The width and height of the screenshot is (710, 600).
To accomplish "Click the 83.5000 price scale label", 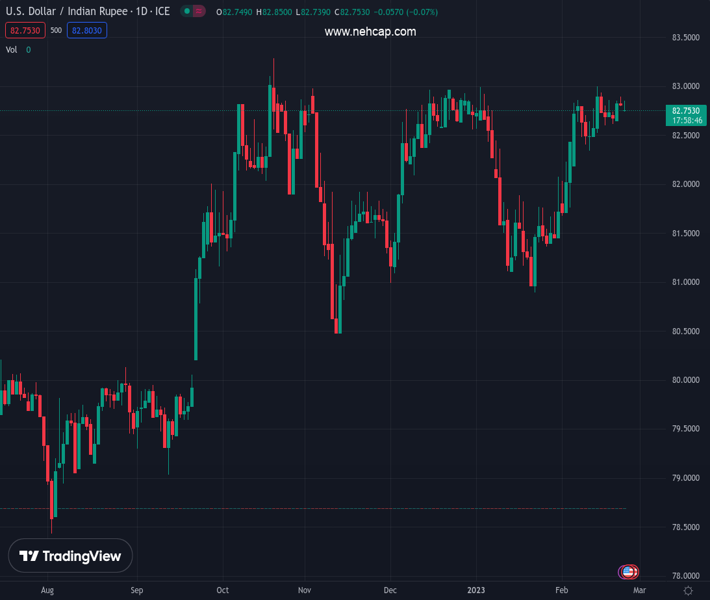I will tap(684, 38).
